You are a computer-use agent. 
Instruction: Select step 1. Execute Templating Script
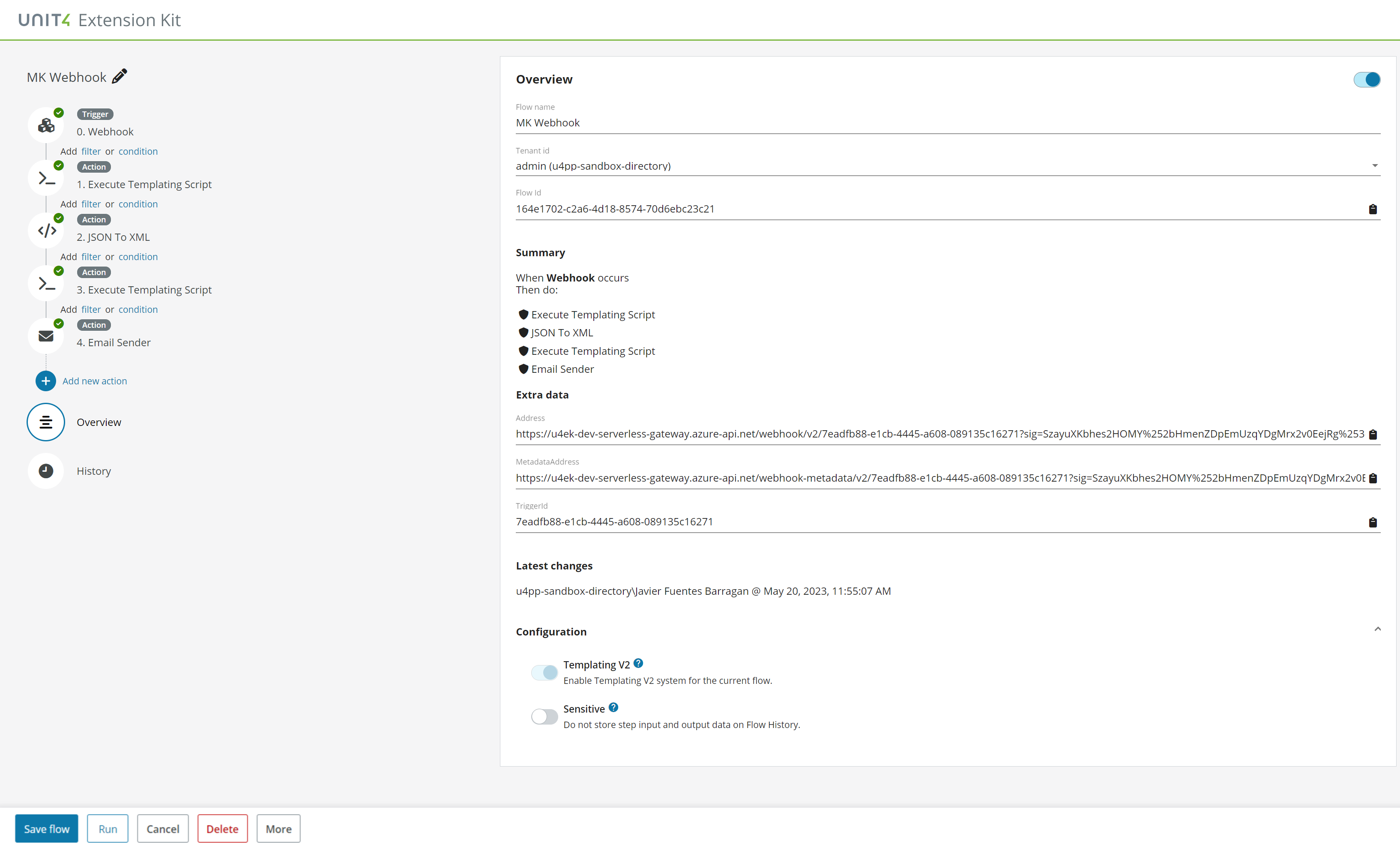coord(144,185)
